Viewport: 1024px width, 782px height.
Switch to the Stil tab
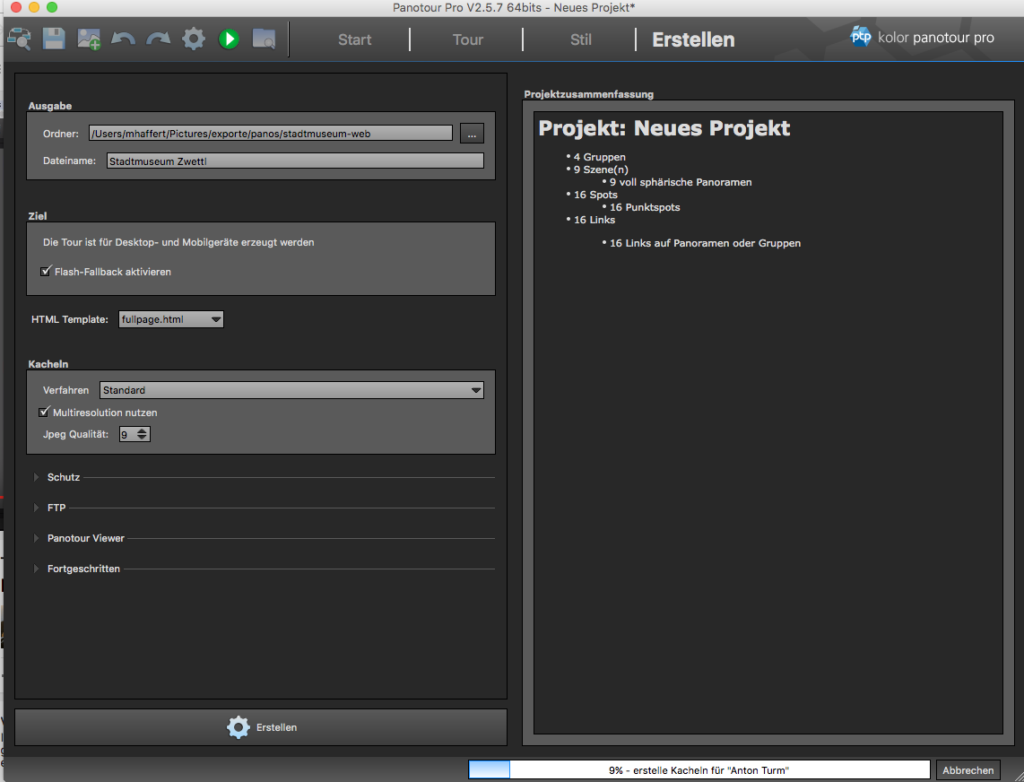coord(580,40)
